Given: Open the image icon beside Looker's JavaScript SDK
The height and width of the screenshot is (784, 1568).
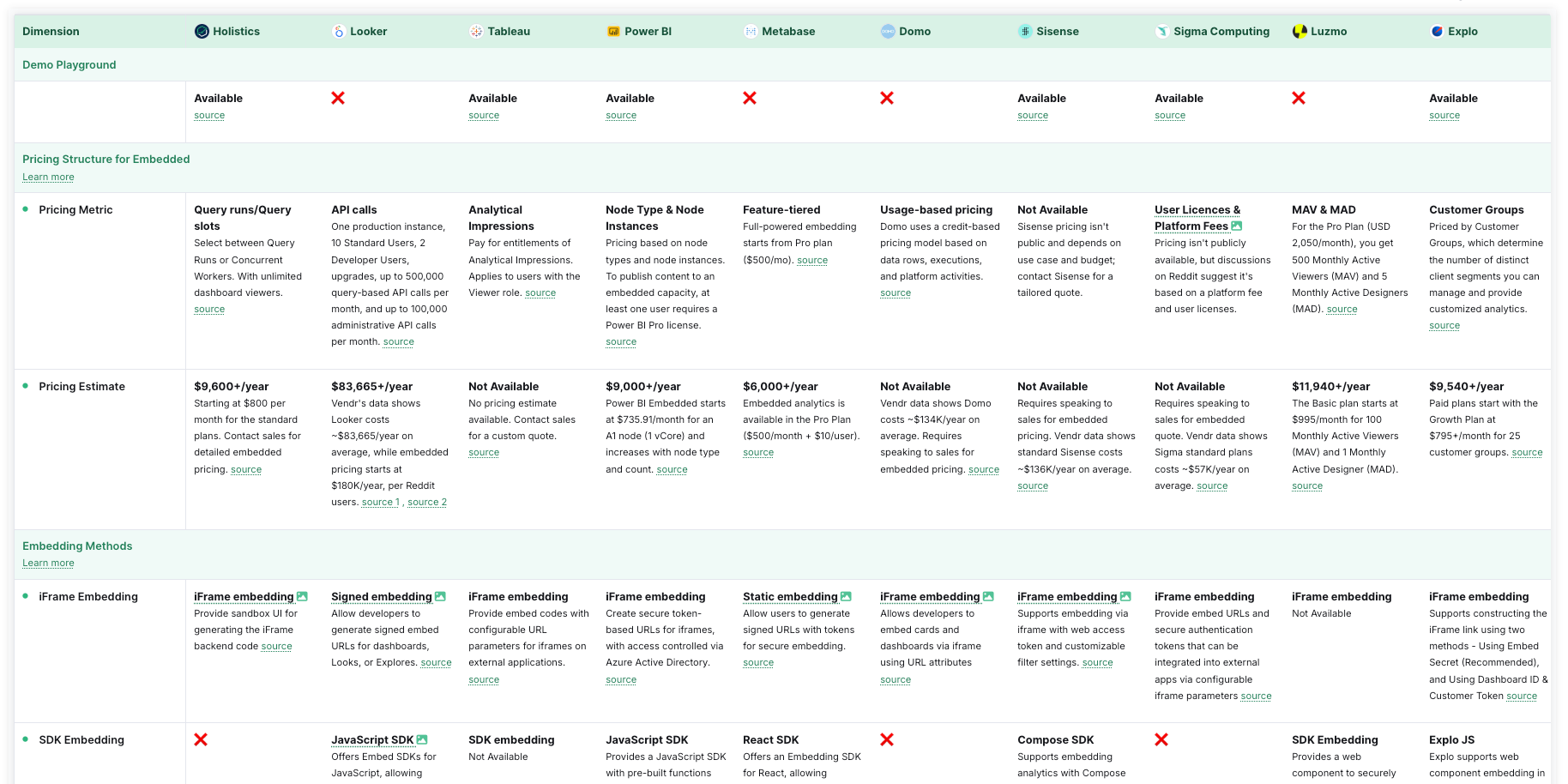Looking at the screenshot, I should click(423, 739).
